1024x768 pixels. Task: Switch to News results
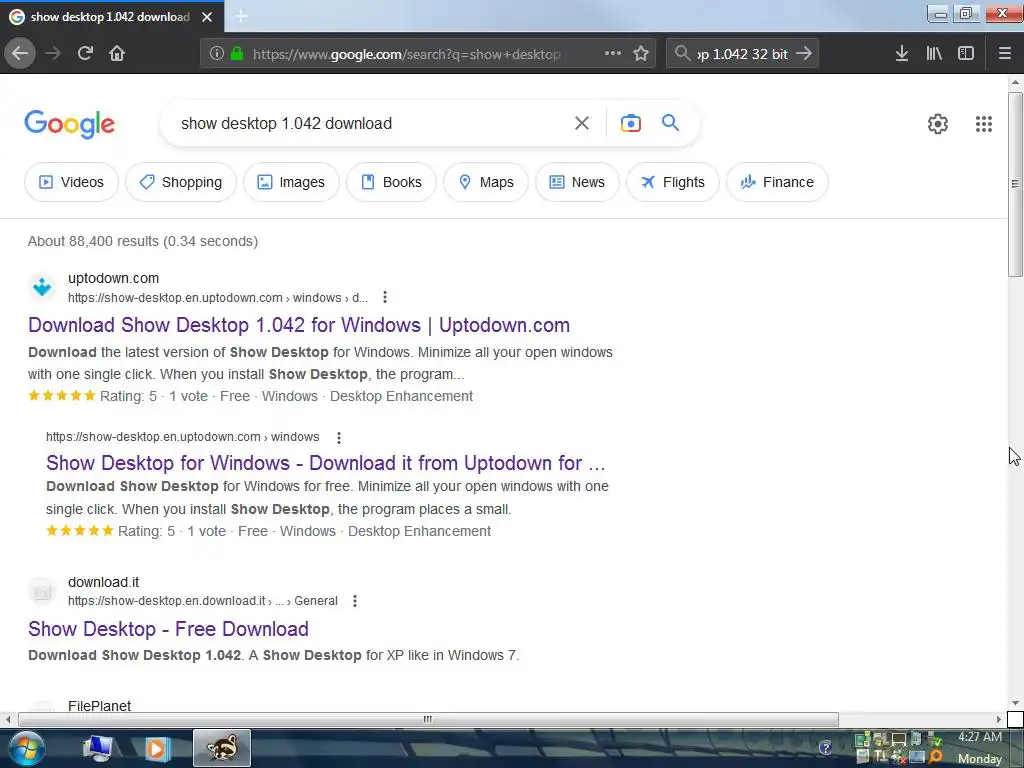click(577, 182)
